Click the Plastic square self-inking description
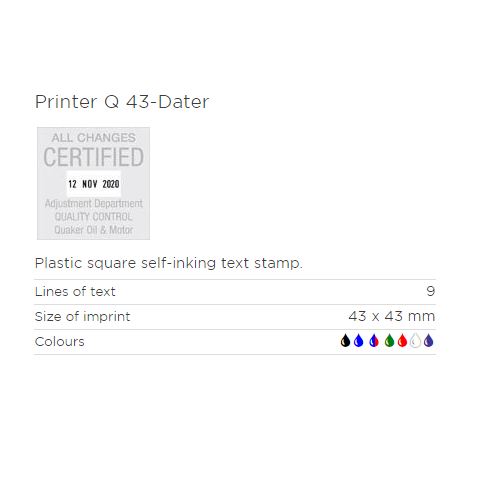500x498 pixels. [x=169, y=263]
